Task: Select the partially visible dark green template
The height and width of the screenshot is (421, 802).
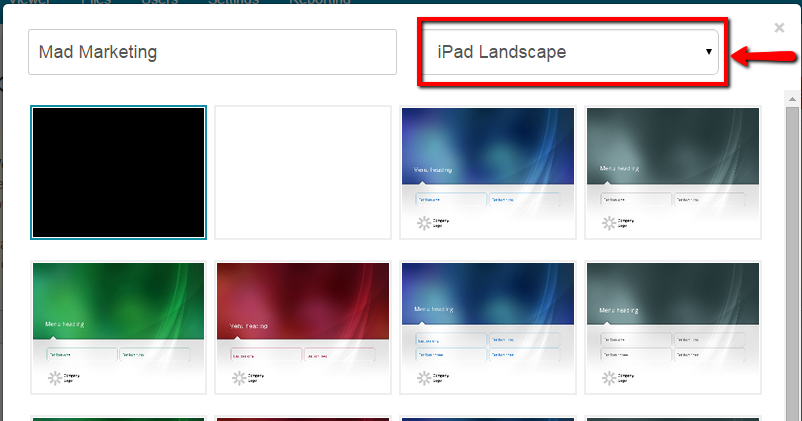Action: point(119,418)
